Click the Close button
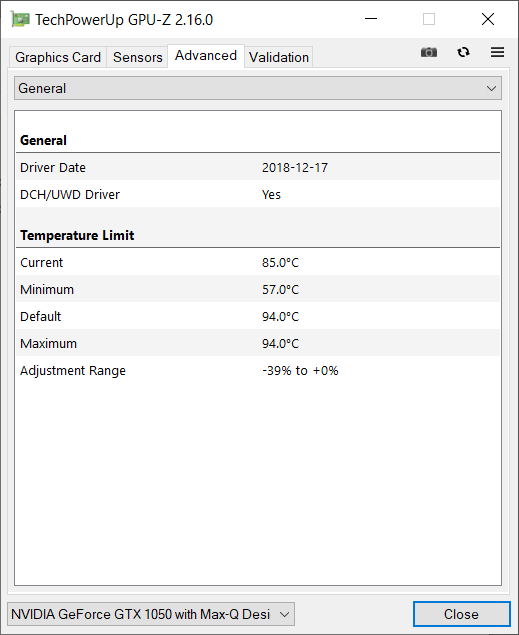Screen dimensions: 519x635 [x=461, y=614]
